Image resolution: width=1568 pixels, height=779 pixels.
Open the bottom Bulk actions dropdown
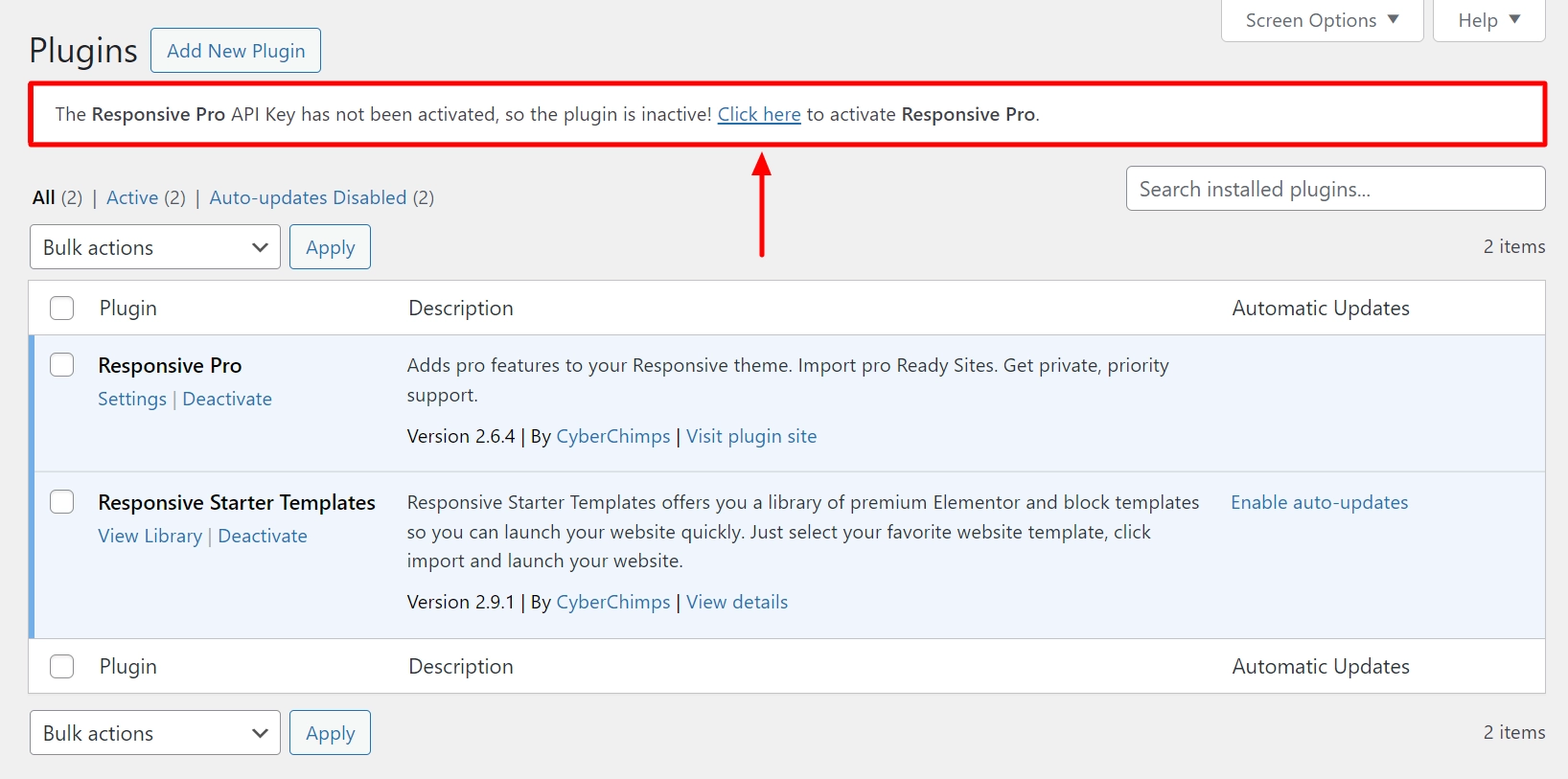(155, 733)
